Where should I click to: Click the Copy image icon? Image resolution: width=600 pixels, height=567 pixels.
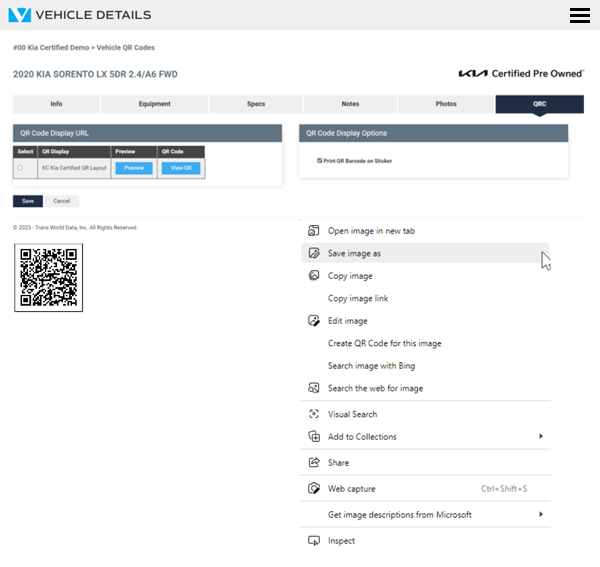pyautogui.click(x=314, y=275)
